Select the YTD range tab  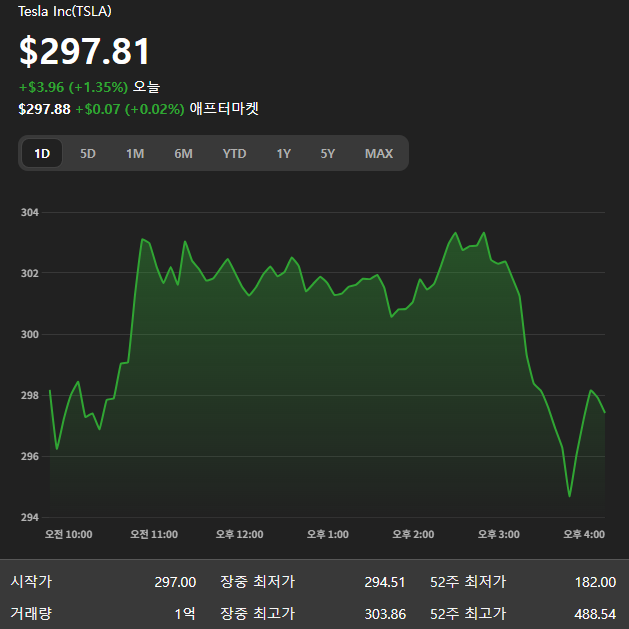pos(234,153)
